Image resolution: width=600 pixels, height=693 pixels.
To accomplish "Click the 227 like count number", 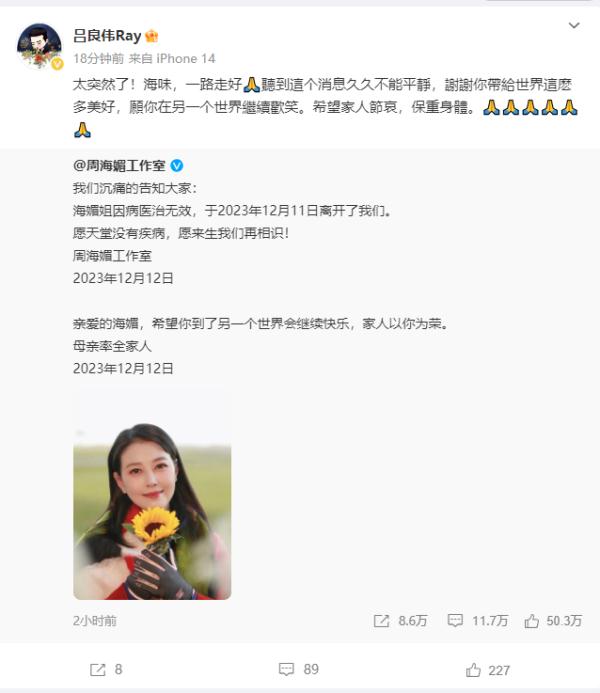I will tap(499, 670).
